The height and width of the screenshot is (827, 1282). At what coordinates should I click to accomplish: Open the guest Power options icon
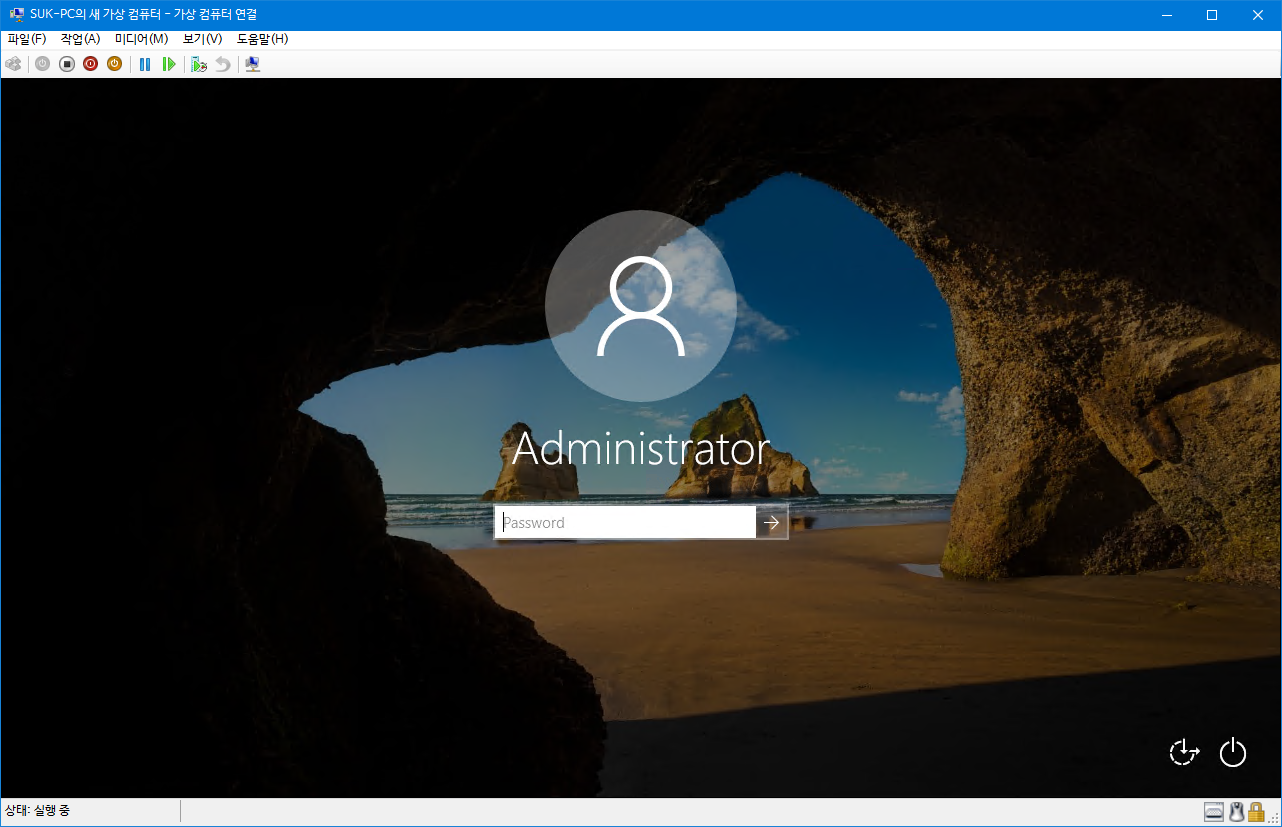coord(1233,752)
